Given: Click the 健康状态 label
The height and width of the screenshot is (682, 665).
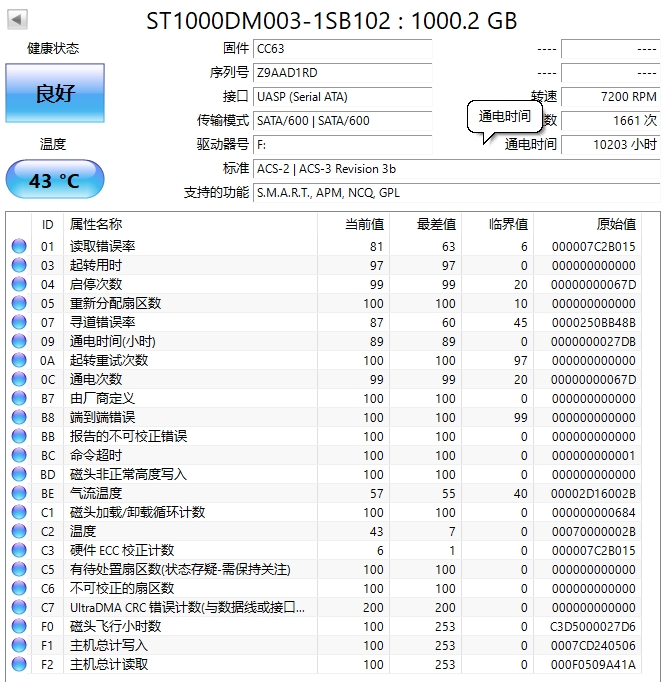Looking at the screenshot, I should (53, 48).
